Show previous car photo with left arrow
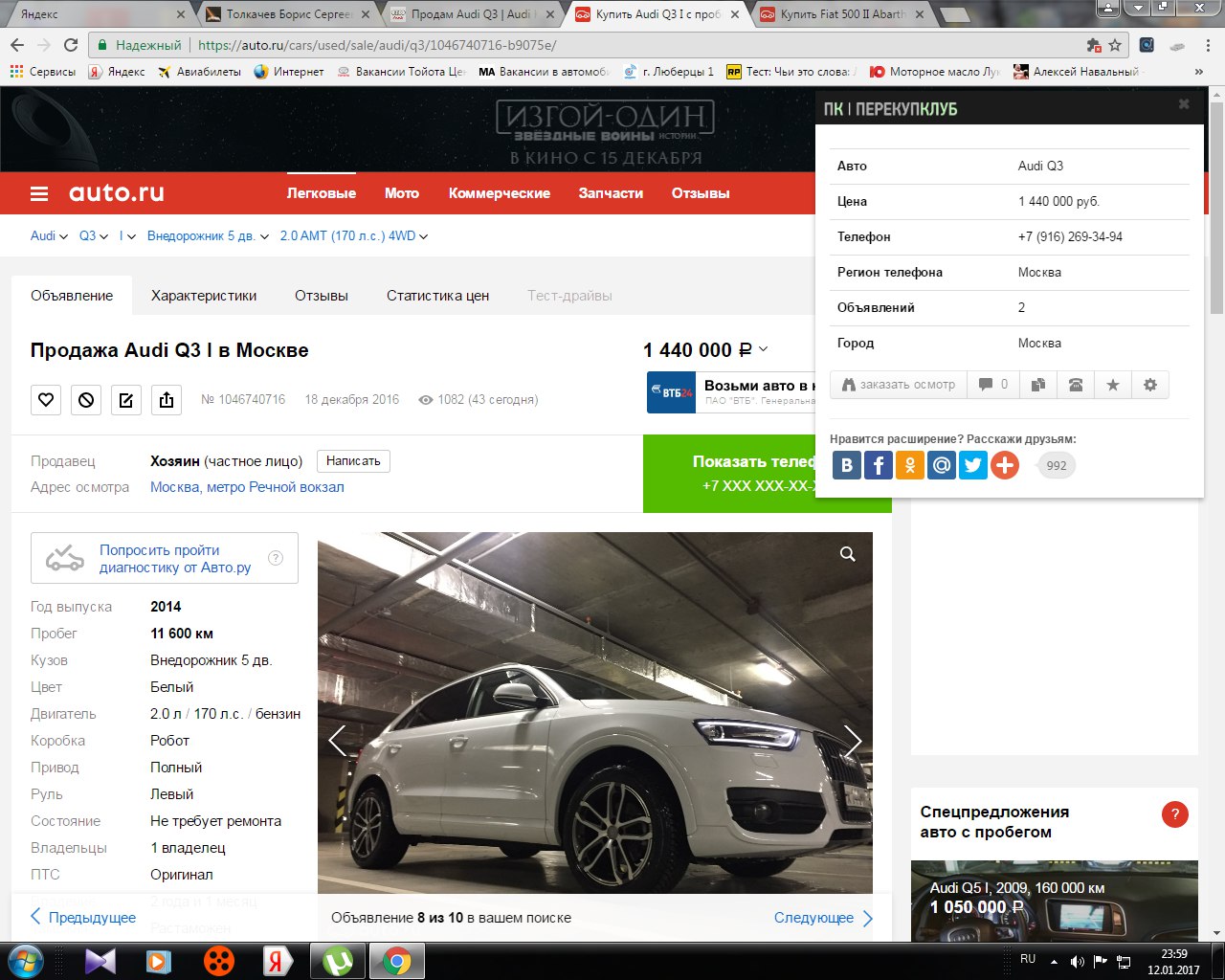The height and width of the screenshot is (980, 1225). point(337,740)
